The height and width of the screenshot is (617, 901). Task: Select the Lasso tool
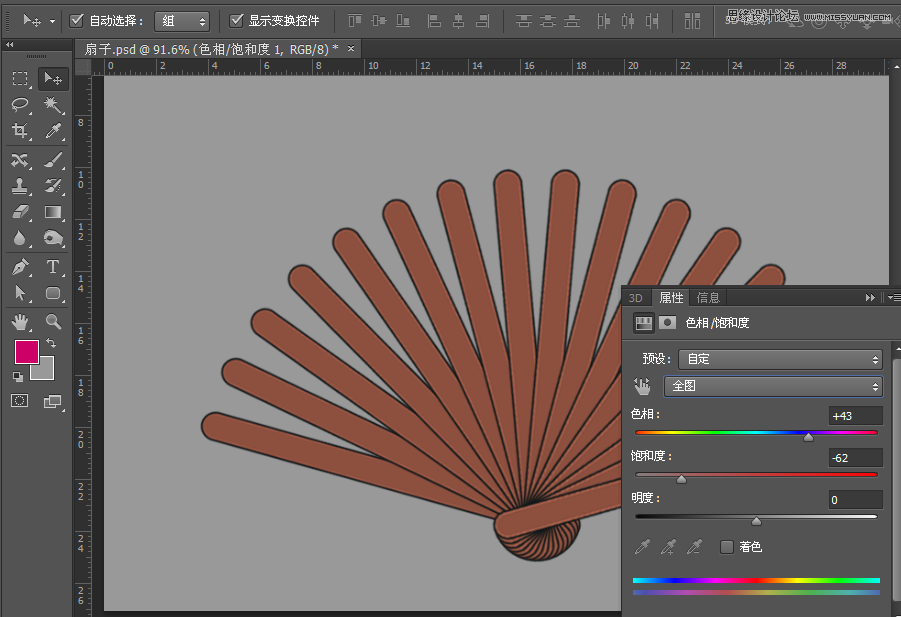coord(20,105)
